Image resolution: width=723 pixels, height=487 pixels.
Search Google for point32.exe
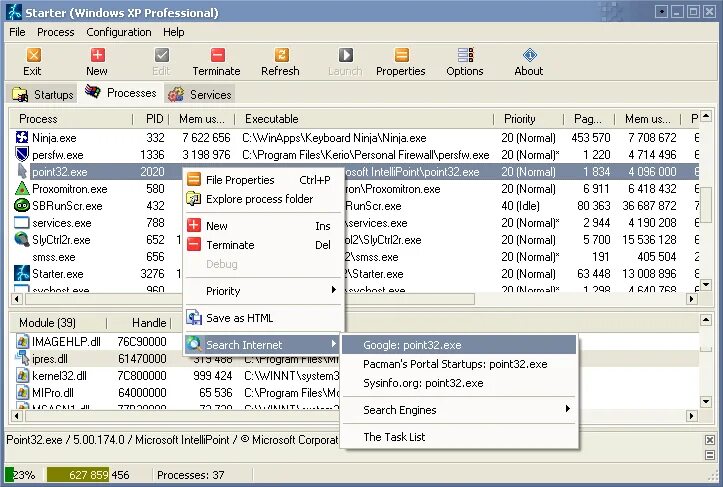[460, 345]
